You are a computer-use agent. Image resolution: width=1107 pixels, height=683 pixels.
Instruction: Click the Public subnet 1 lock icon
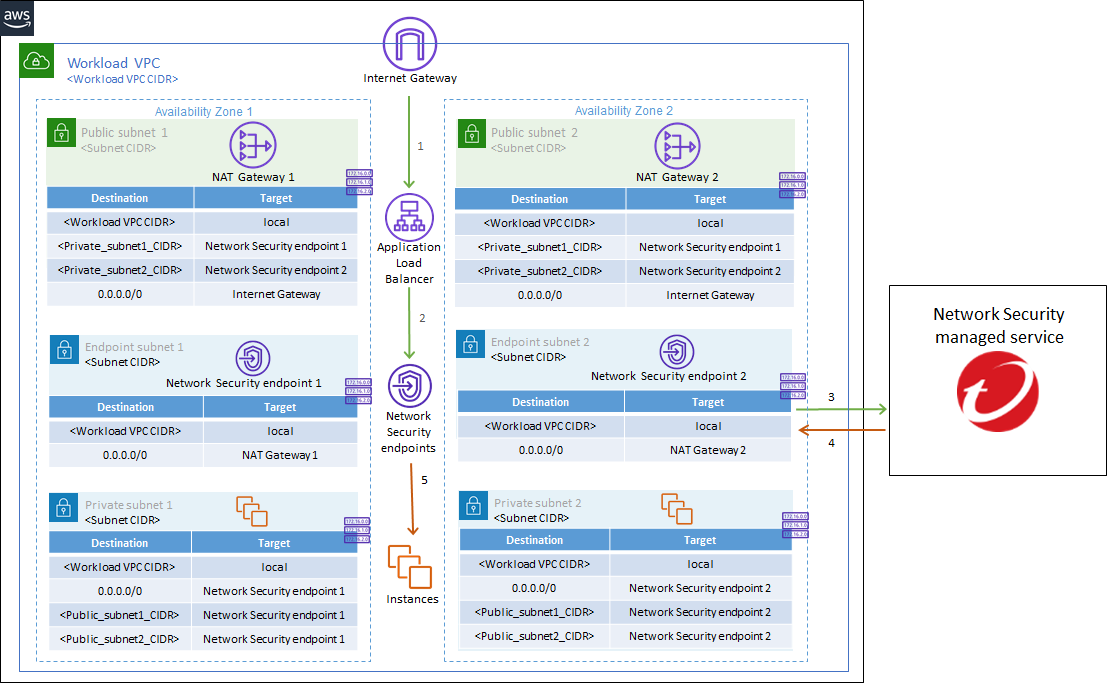coord(61,133)
